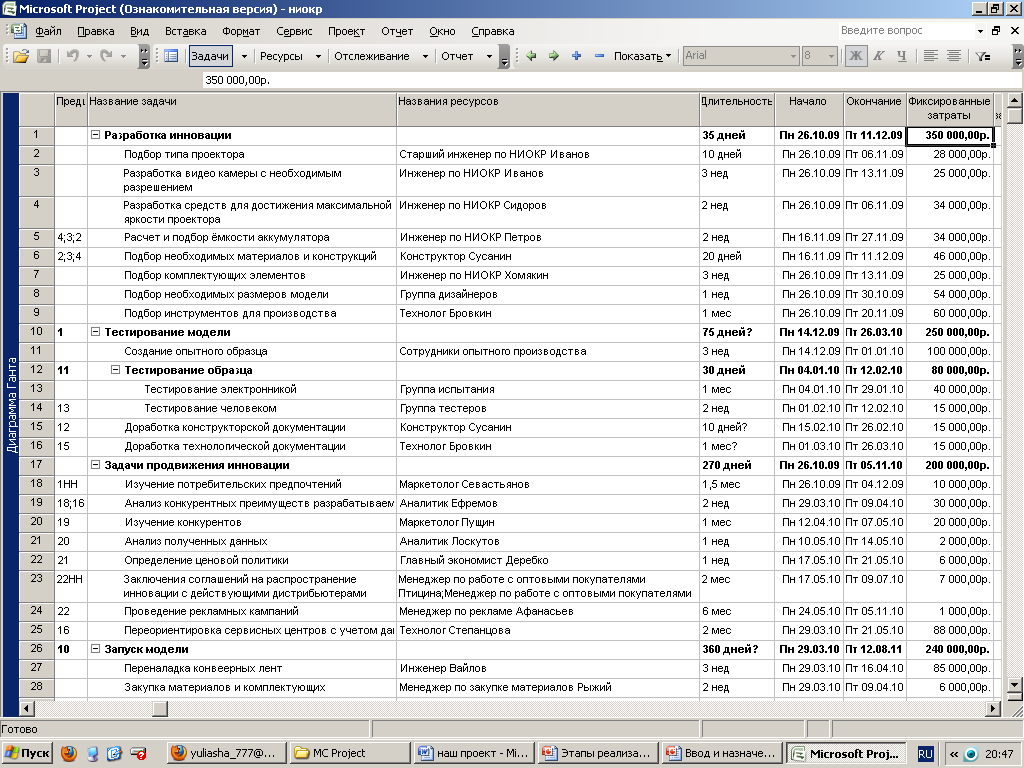1024x768 pixels.
Task: Click the Задачи guide button
Action: coord(210,56)
